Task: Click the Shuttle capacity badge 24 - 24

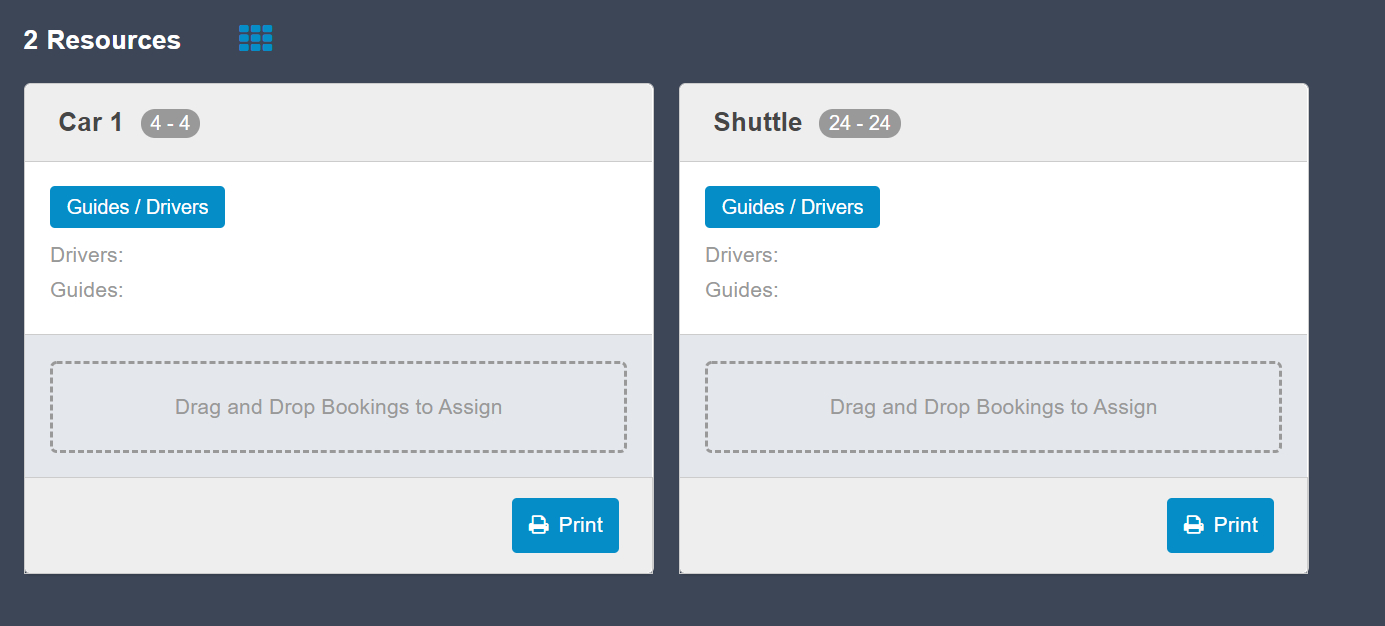Action: [859, 123]
